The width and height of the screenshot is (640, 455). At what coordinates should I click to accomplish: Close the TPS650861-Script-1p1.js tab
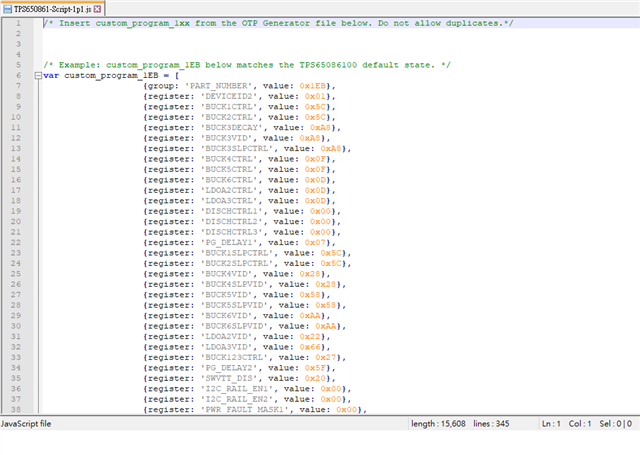(x=98, y=9)
